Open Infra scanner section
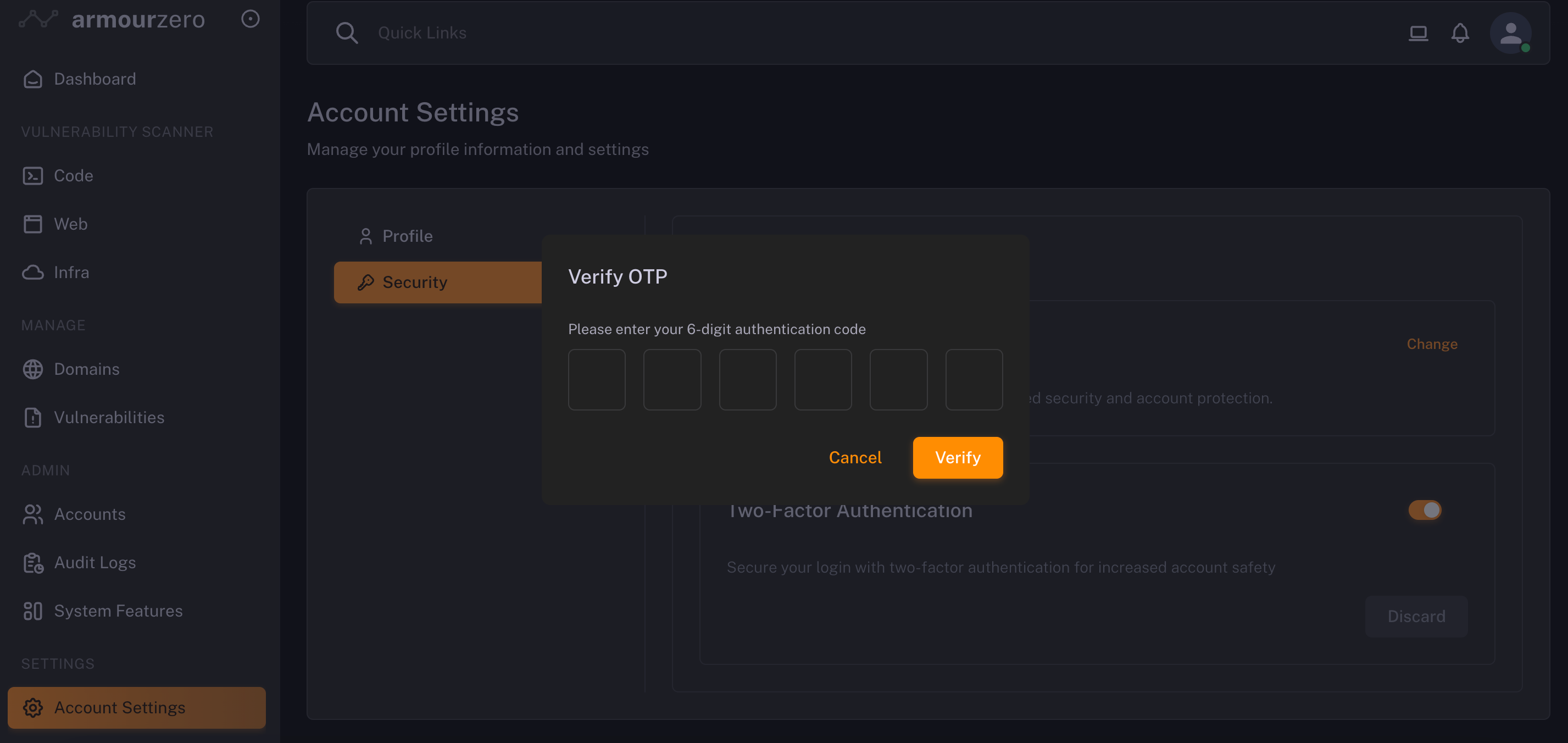Image resolution: width=1568 pixels, height=743 pixels. [71, 272]
